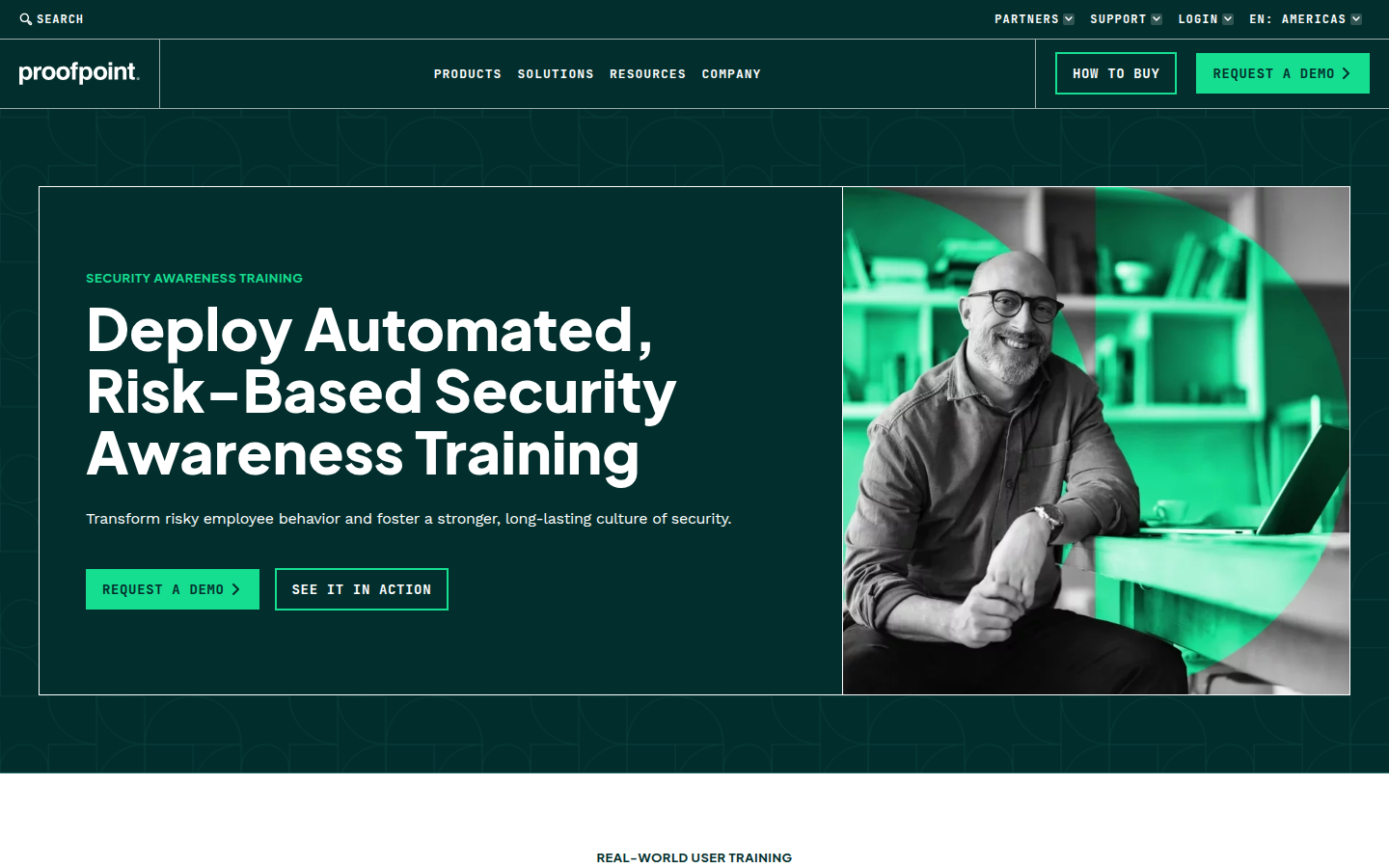Click Request a Demo in the header
Image resolution: width=1389 pixels, height=868 pixels.
pyautogui.click(x=1283, y=73)
